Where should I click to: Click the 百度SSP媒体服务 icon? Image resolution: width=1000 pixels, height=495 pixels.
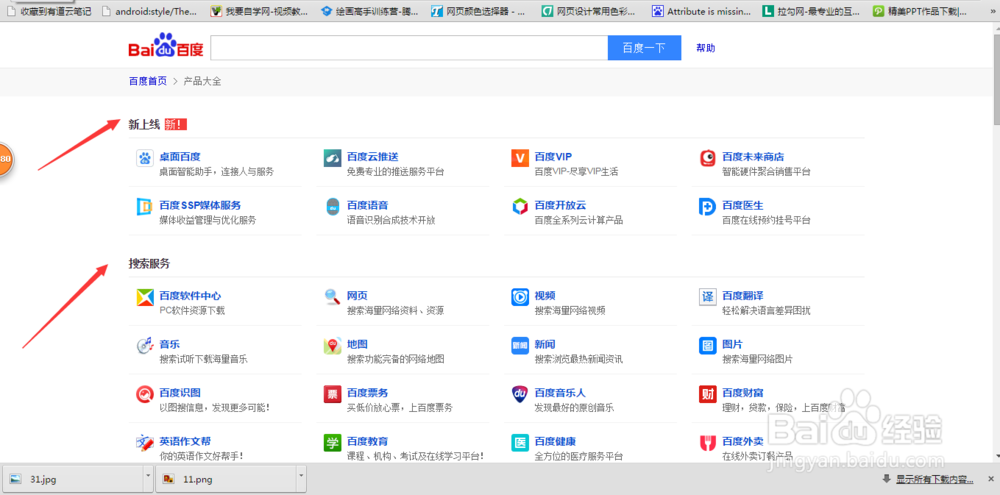coord(145,207)
